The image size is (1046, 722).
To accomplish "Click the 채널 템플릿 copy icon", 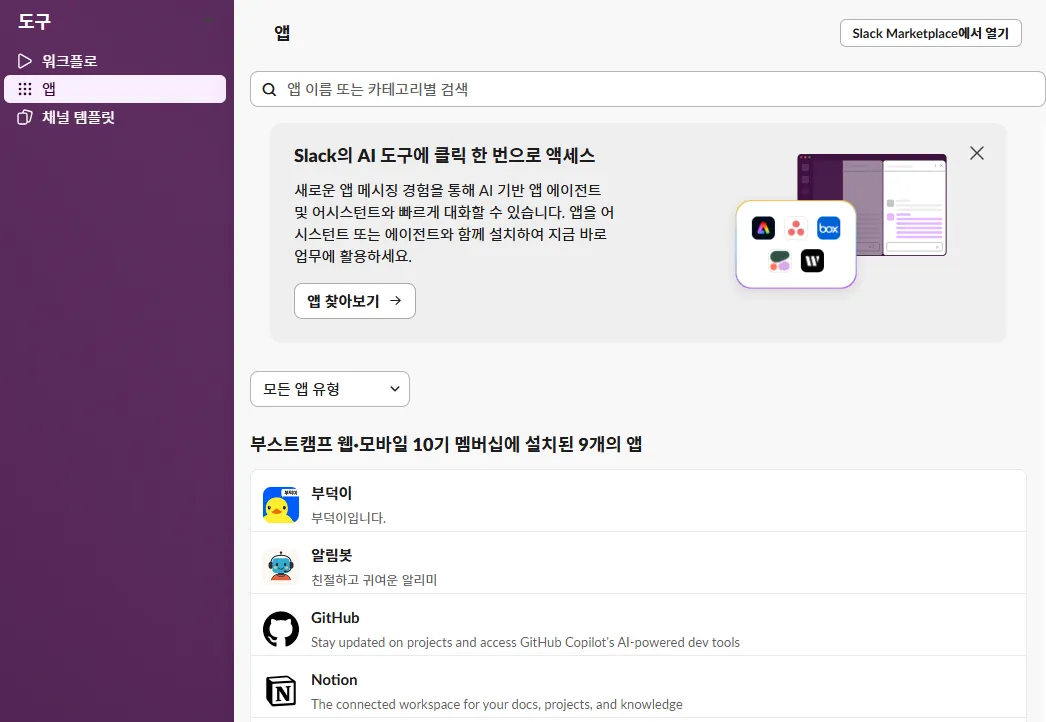I will click(x=25, y=117).
